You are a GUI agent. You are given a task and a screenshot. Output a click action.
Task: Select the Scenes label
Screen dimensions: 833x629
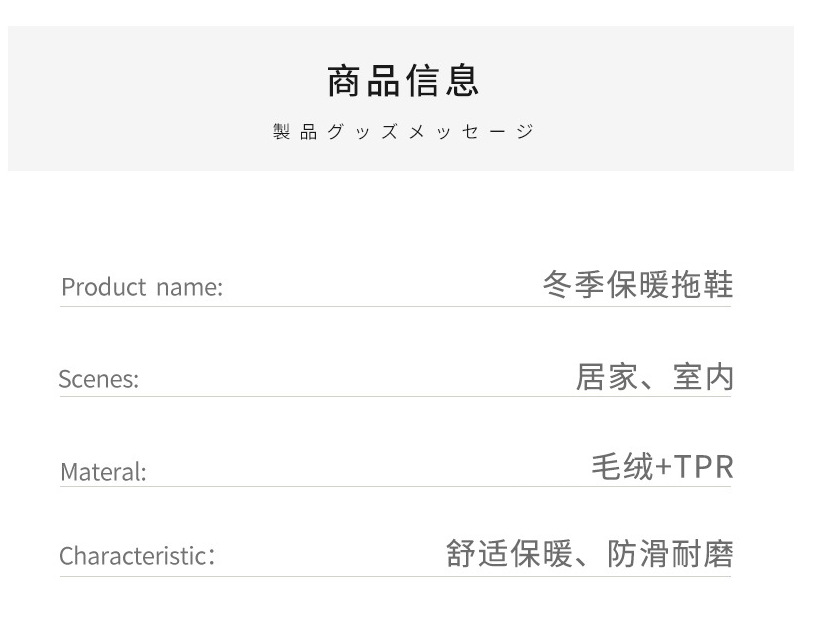pos(98,379)
